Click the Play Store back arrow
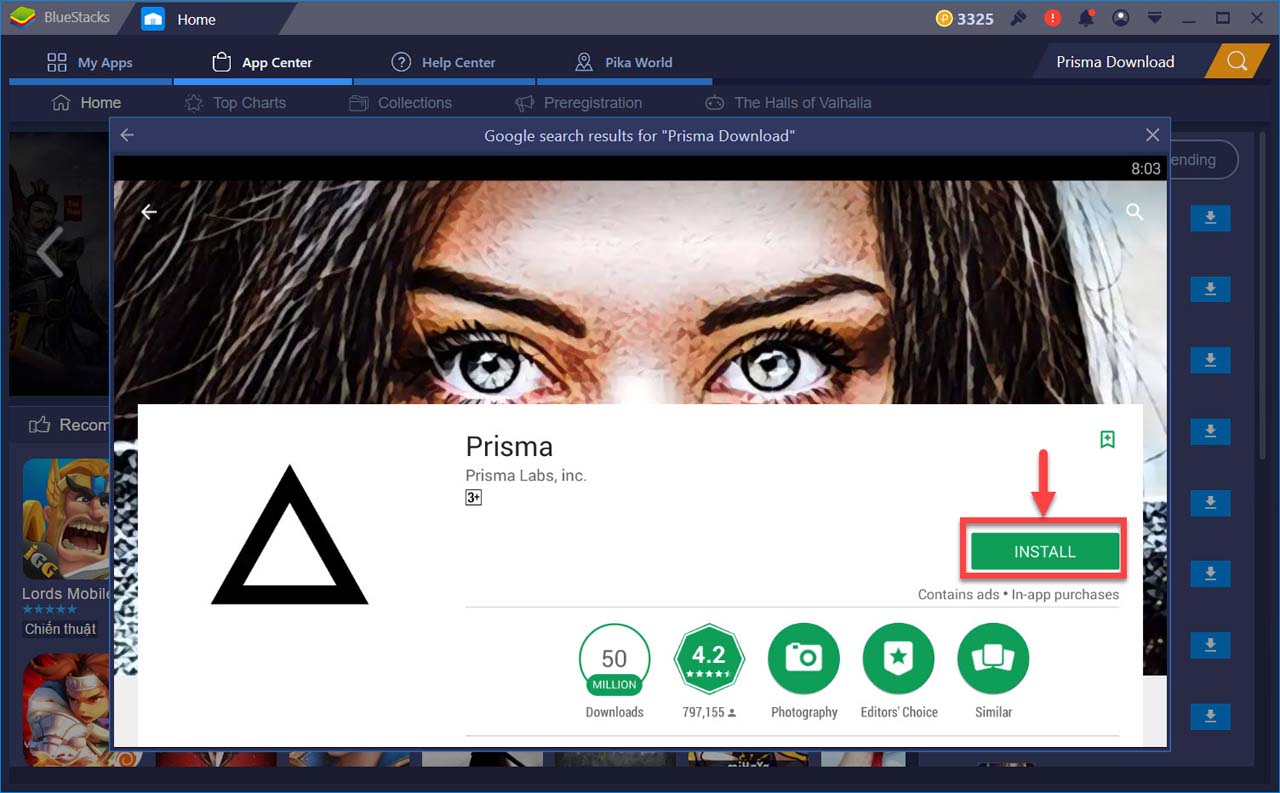1280x793 pixels. point(149,212)
